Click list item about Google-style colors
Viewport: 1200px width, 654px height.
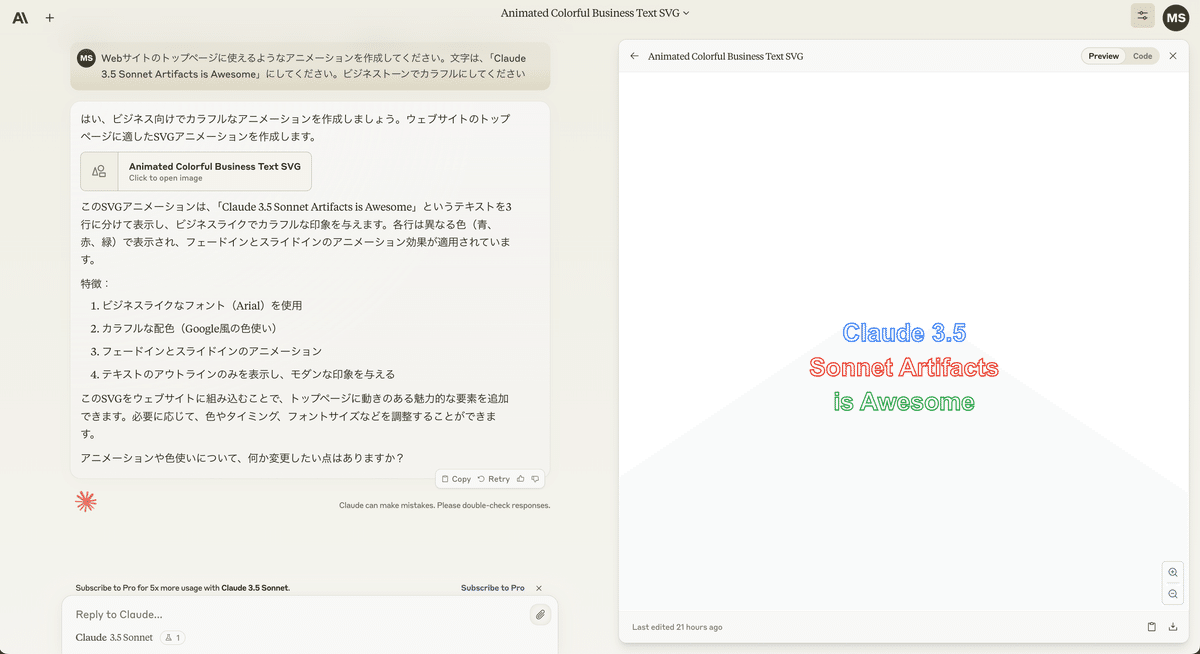(x=189, y=328)
